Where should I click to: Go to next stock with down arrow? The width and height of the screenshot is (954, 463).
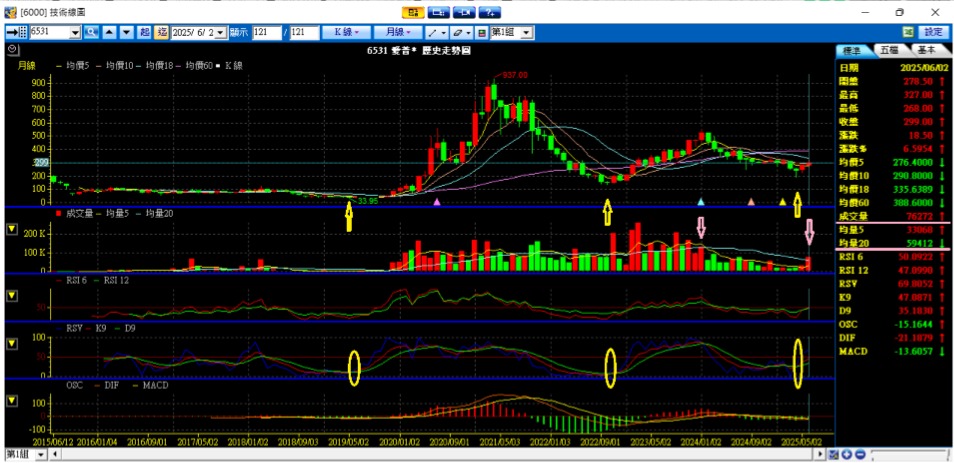(x=127, y=32)
